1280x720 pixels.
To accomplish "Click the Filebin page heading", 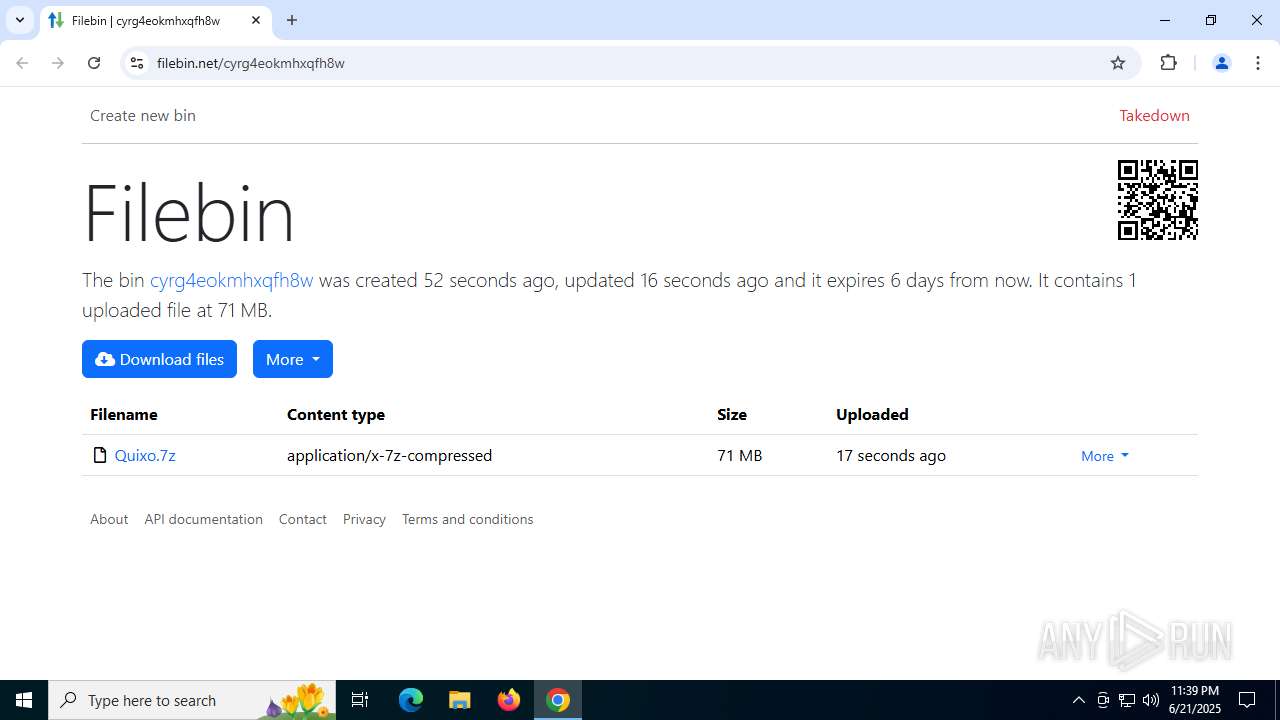I will click(x=189, y=213).
